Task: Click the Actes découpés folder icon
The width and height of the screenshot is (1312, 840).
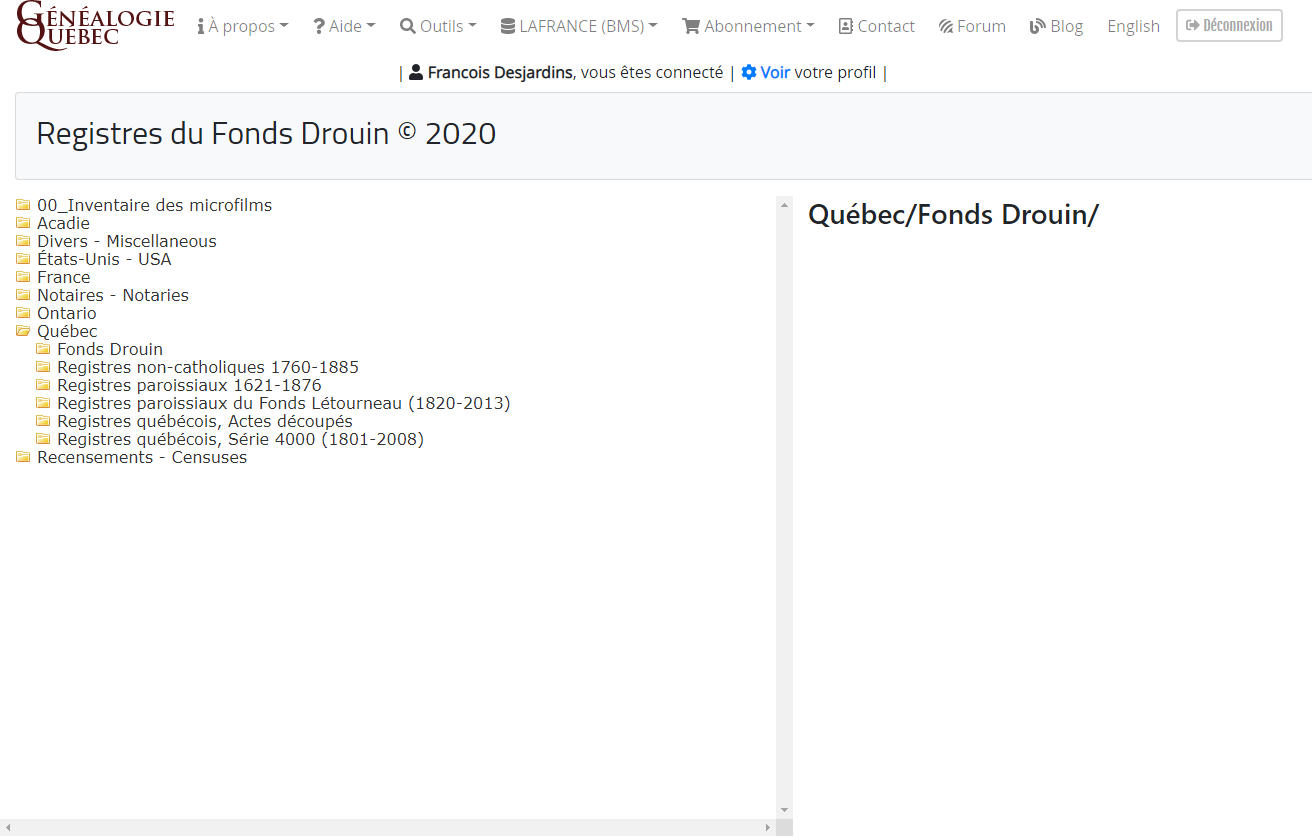Action: tap(43, 421)
